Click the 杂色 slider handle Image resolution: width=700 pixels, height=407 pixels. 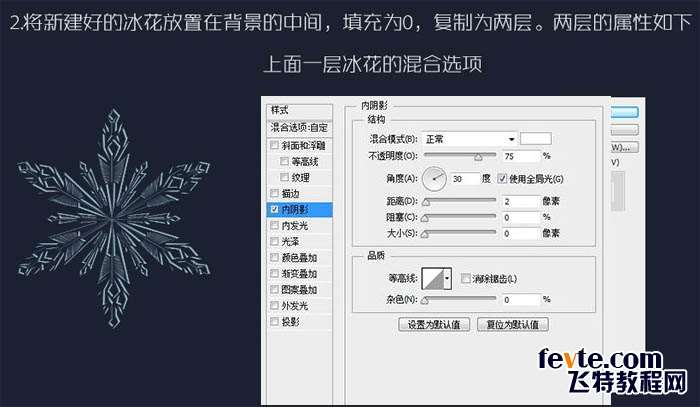pos(425,300)
